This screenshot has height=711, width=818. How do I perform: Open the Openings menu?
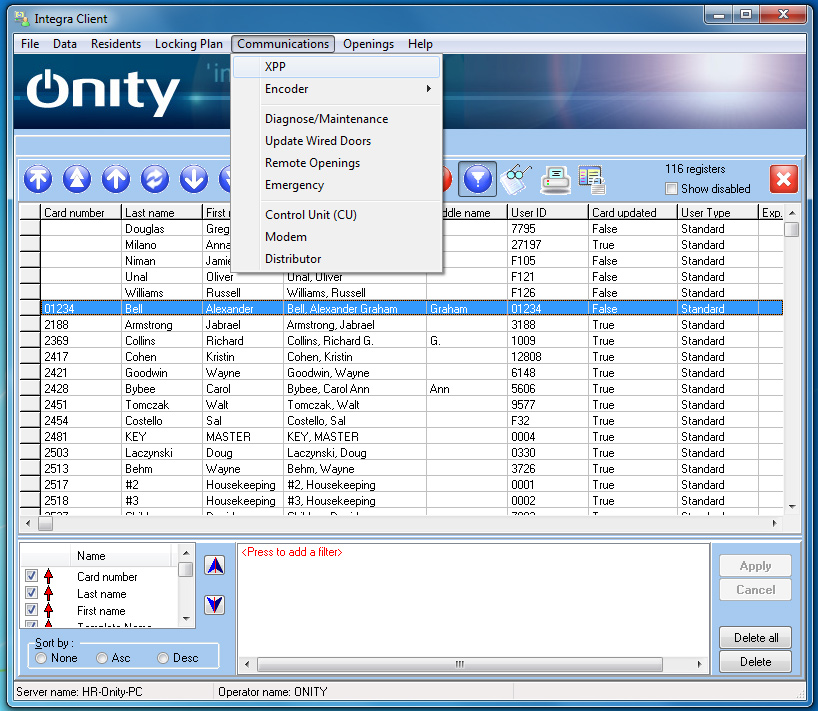368,44
